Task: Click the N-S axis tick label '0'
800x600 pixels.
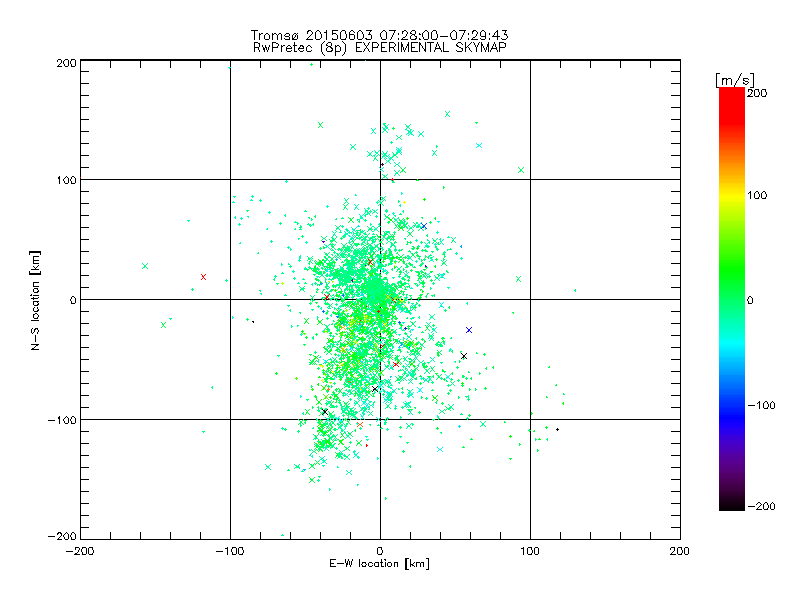Action: click(73, 300)
